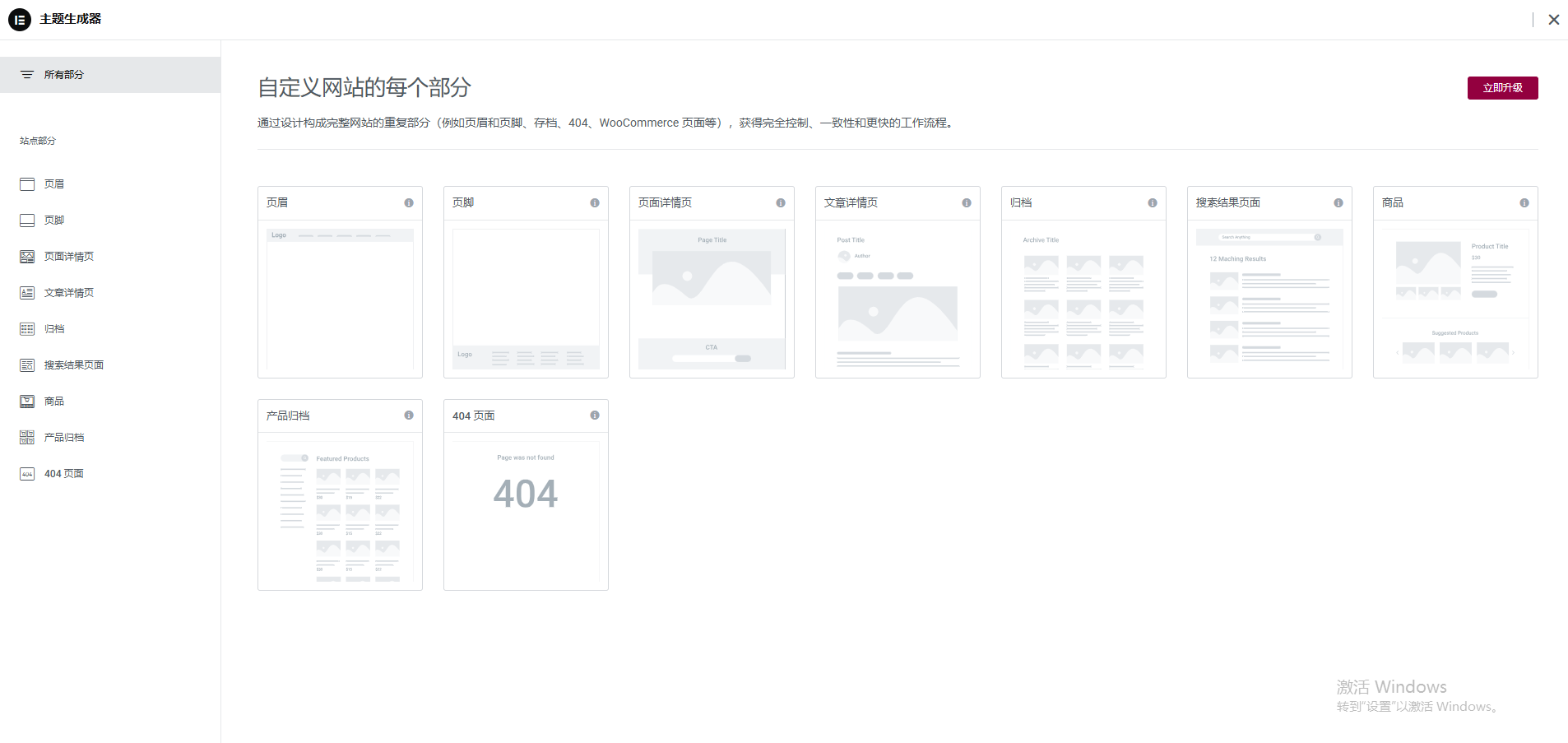Open the info tooltip on the 页眉 card
Viewport: 1568px width, 743px height.
click(x=408, y=202)
